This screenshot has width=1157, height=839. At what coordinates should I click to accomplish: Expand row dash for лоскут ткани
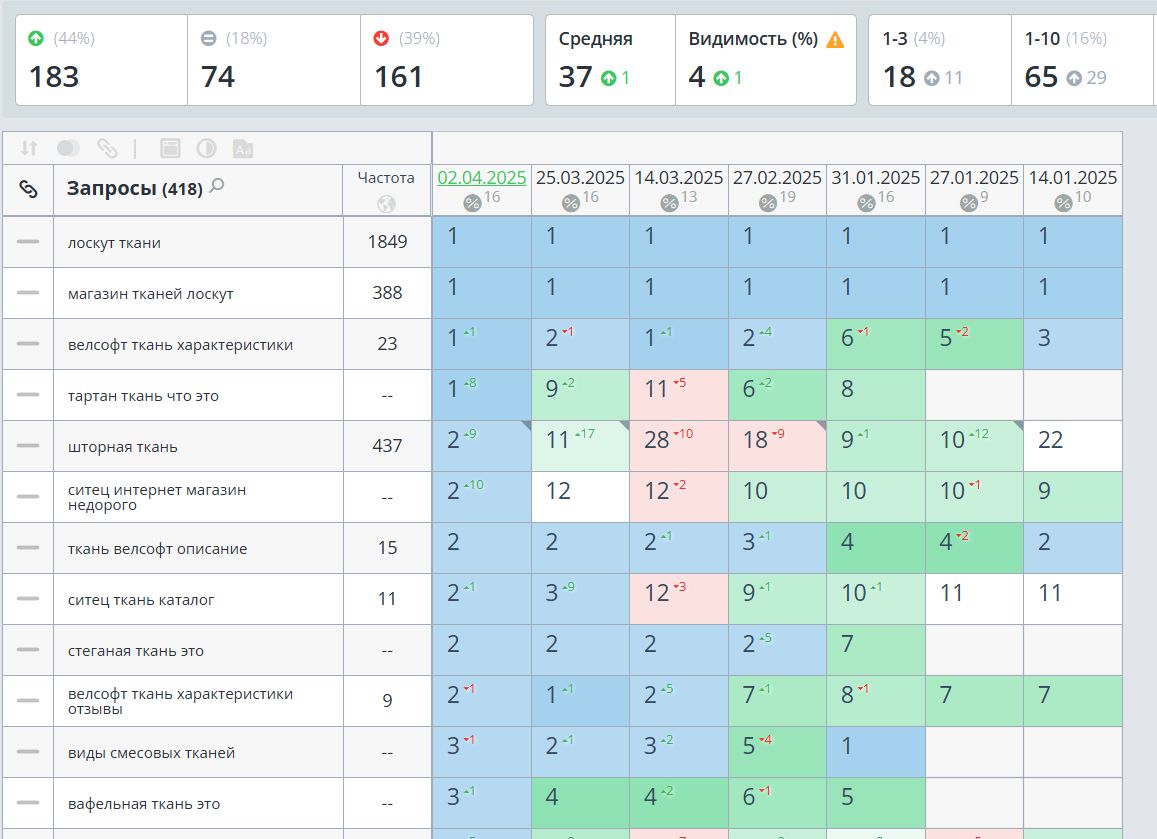pyautogui.click(x=28, y=241)
